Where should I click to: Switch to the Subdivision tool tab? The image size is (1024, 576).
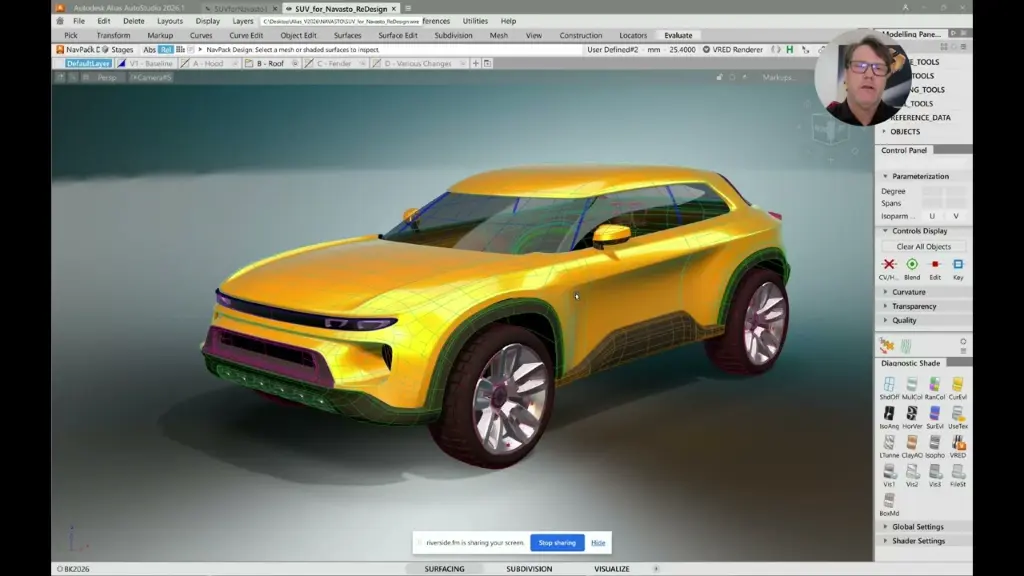[x=453, y=35]
